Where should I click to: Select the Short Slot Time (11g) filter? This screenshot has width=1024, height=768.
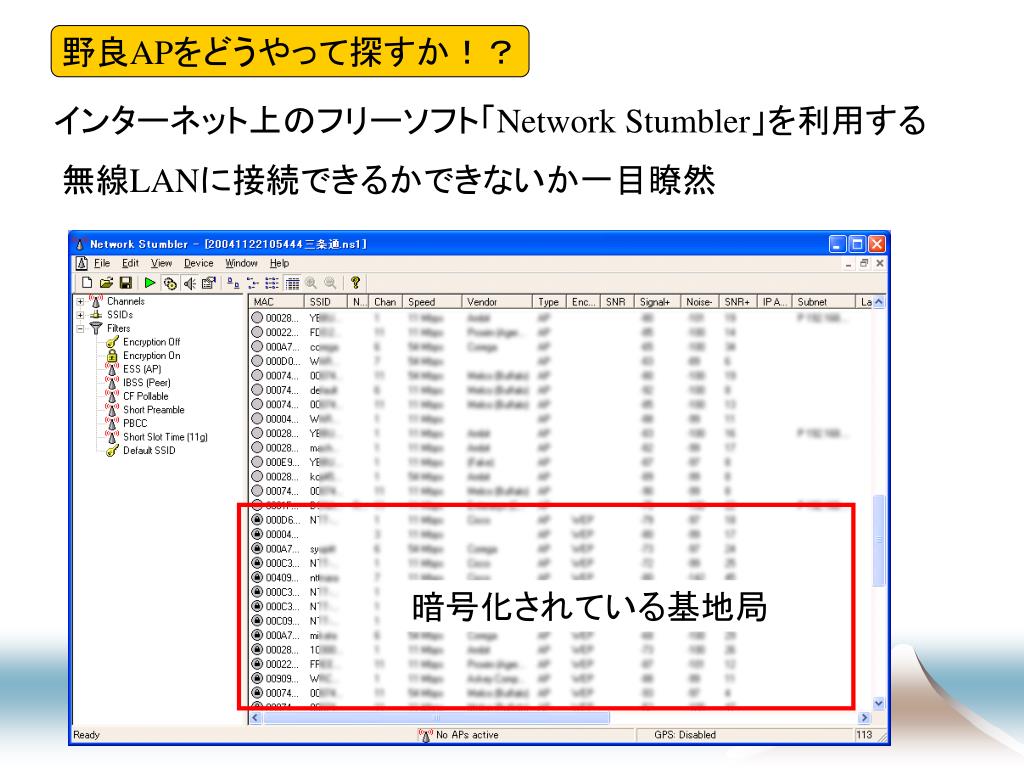click(x=165, y=437)
